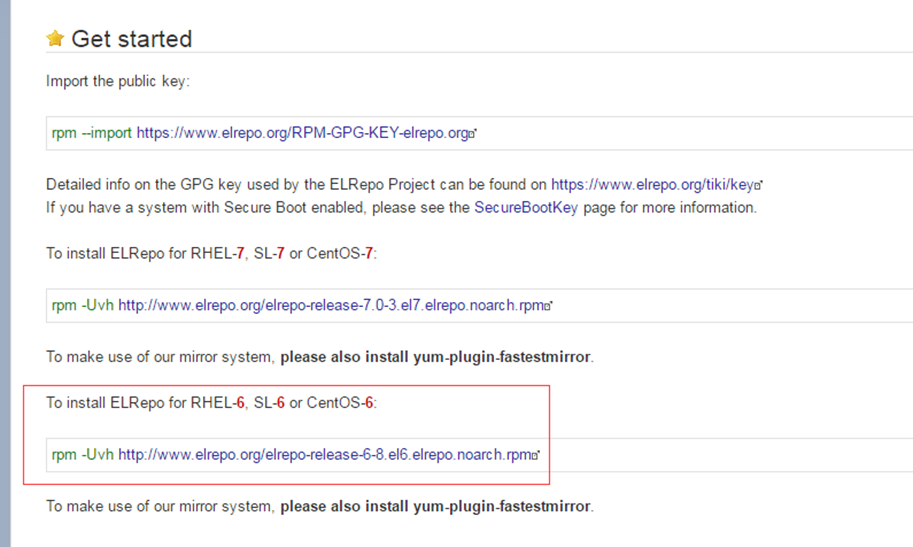913x547 pixels.
Task: Click the gold star icon beside Get started
Action: [55, 38]
